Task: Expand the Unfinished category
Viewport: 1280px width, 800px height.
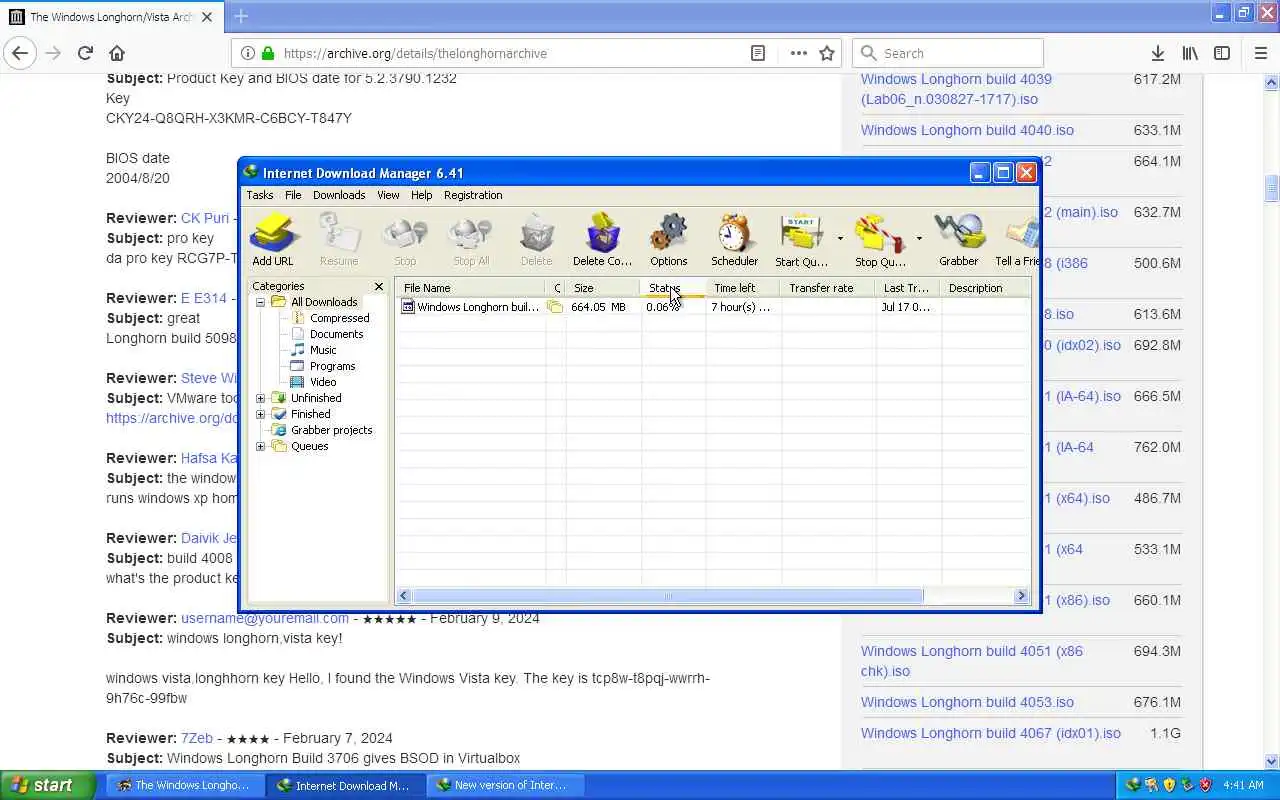Action: coord(260,398)
